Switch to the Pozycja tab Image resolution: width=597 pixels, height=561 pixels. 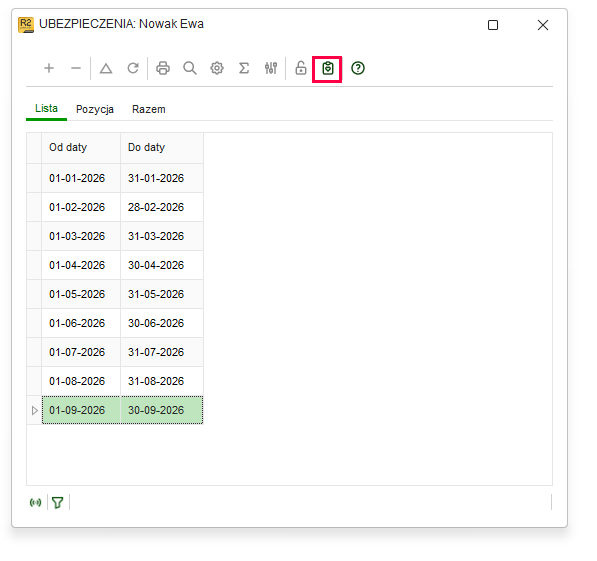(95, 110)
